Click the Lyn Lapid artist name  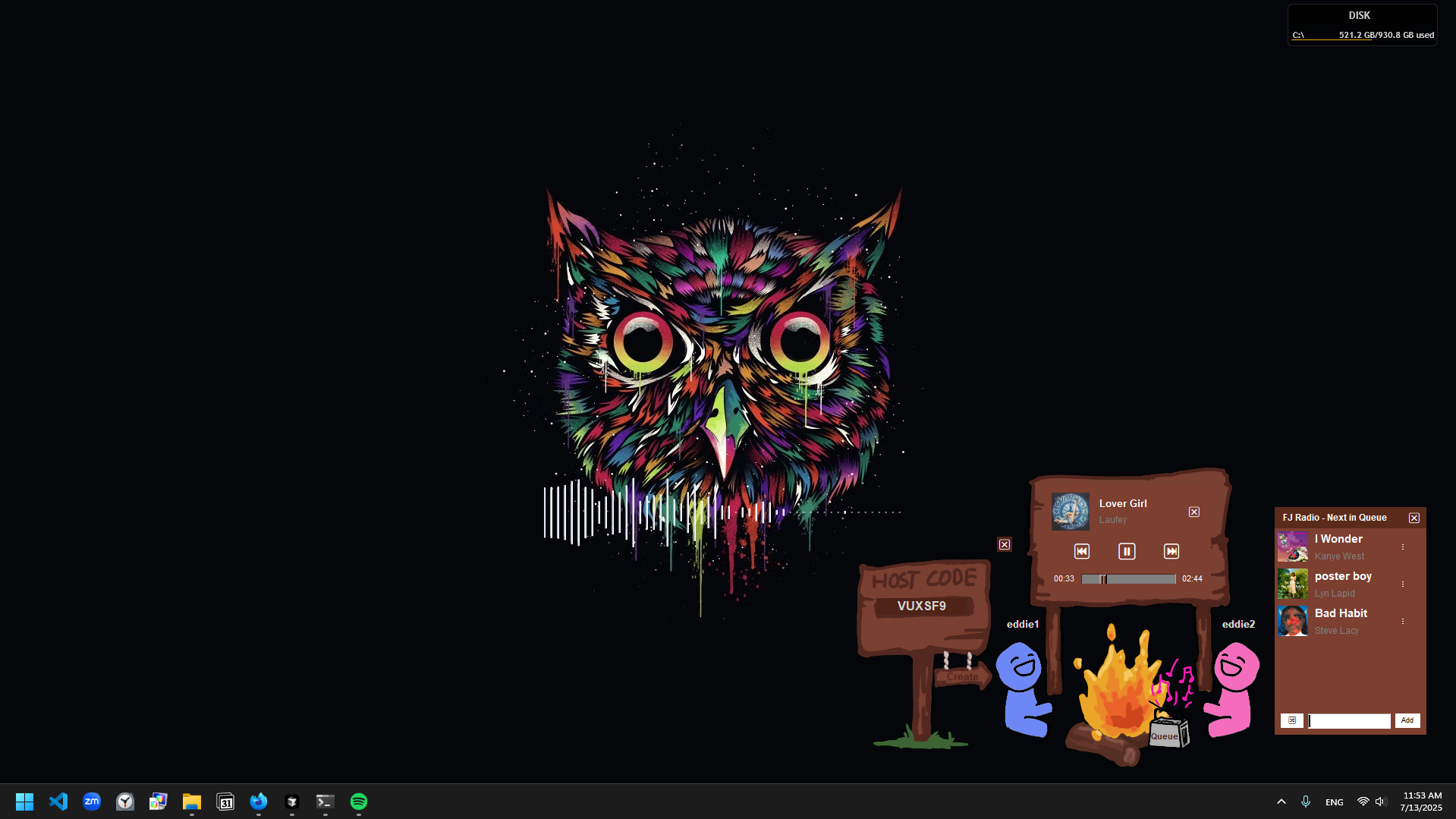pyautogui.click(x=1335, y=594)
